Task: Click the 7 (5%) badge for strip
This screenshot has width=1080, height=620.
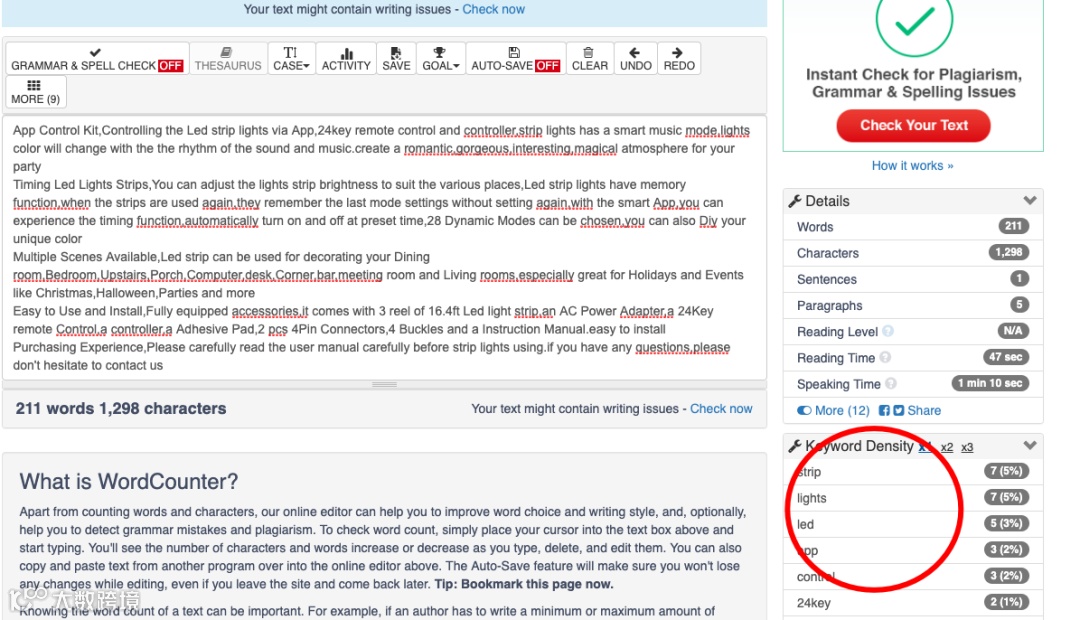Action: pyautogui.click(x=1006, y=471)
